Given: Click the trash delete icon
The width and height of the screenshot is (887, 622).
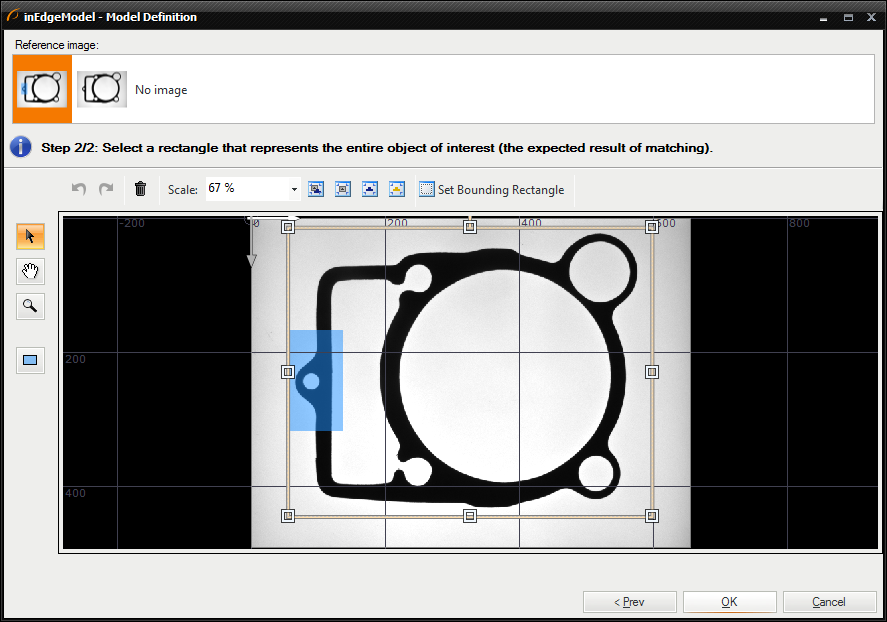Looking at the screenshot, I should pyautogui.click(x=140, y=189).
